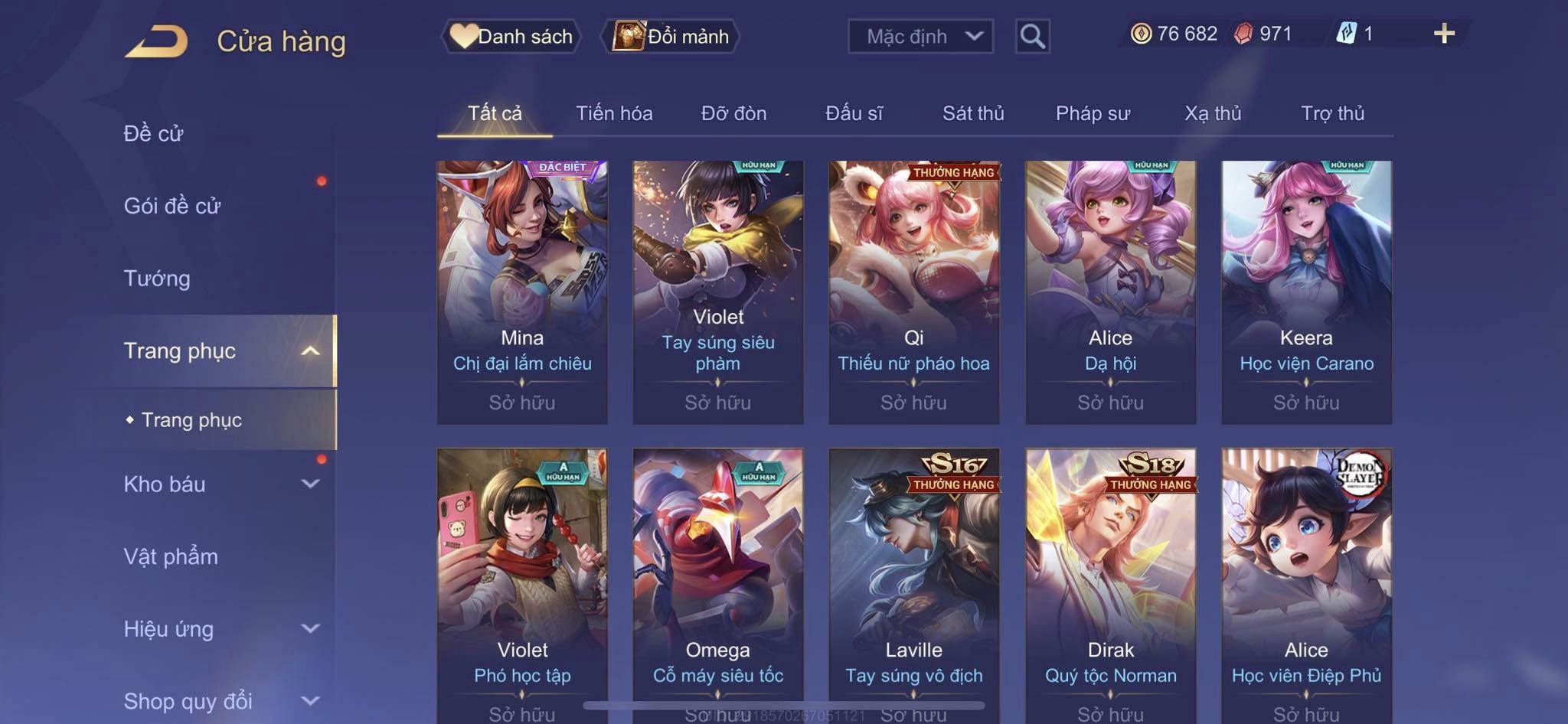Tap the blue voucher ticket icon

coord(1346,34)
